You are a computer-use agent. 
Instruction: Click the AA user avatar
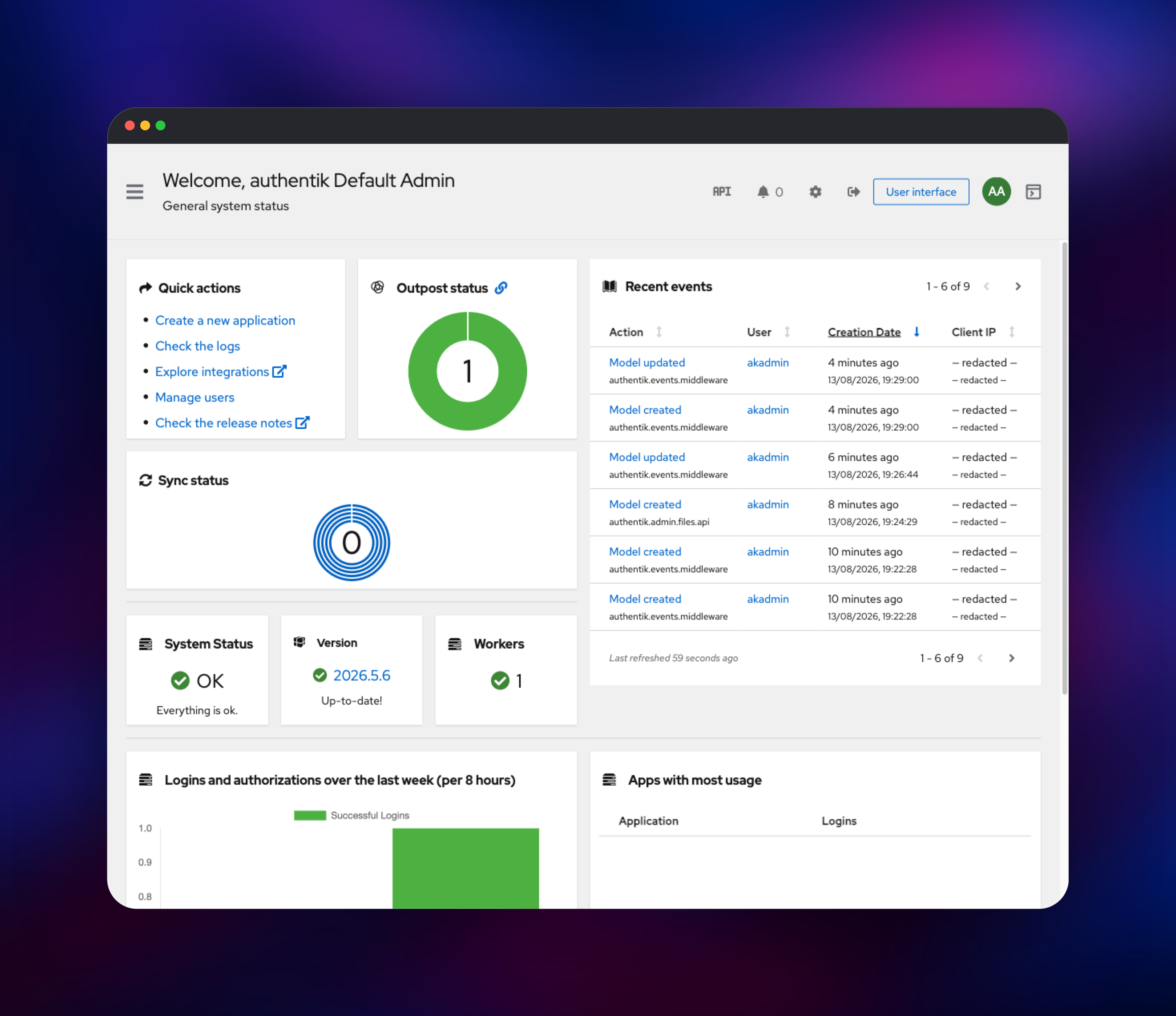996,192
